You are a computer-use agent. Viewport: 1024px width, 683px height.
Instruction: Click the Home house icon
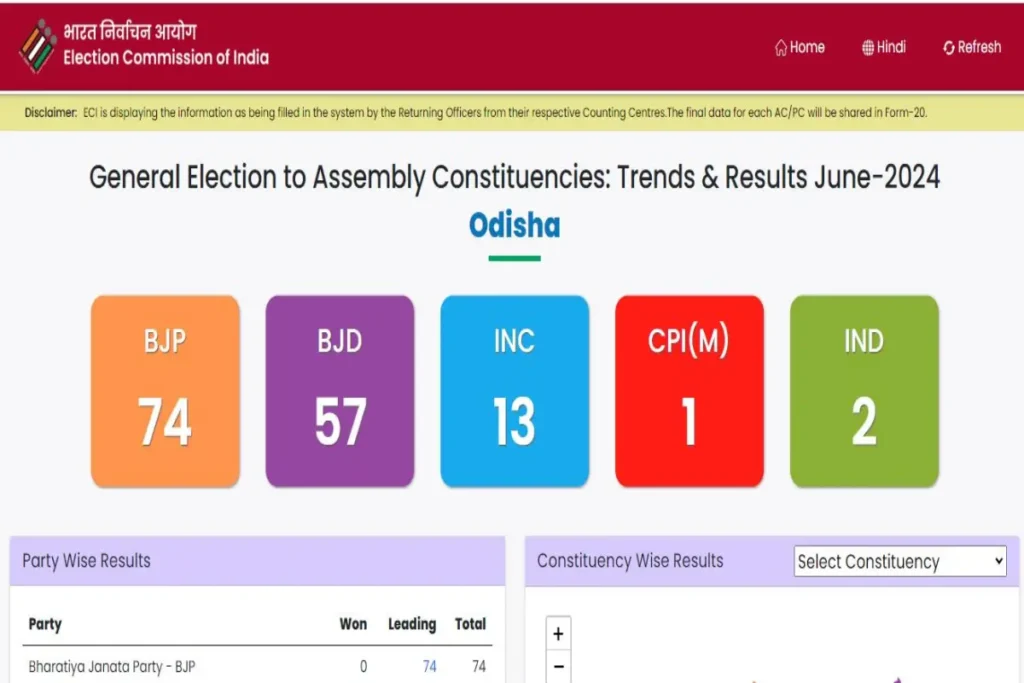[781, 47]
